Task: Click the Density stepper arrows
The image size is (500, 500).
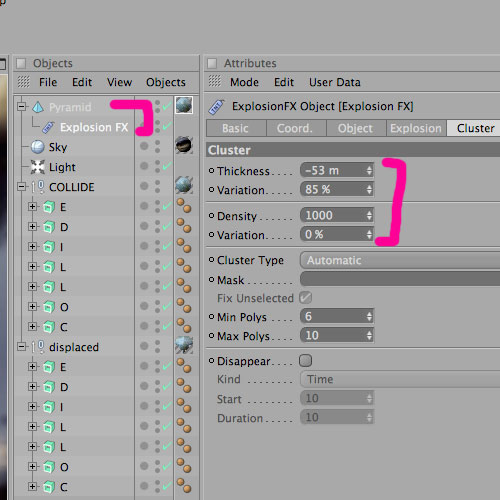Action: (369, 215)
